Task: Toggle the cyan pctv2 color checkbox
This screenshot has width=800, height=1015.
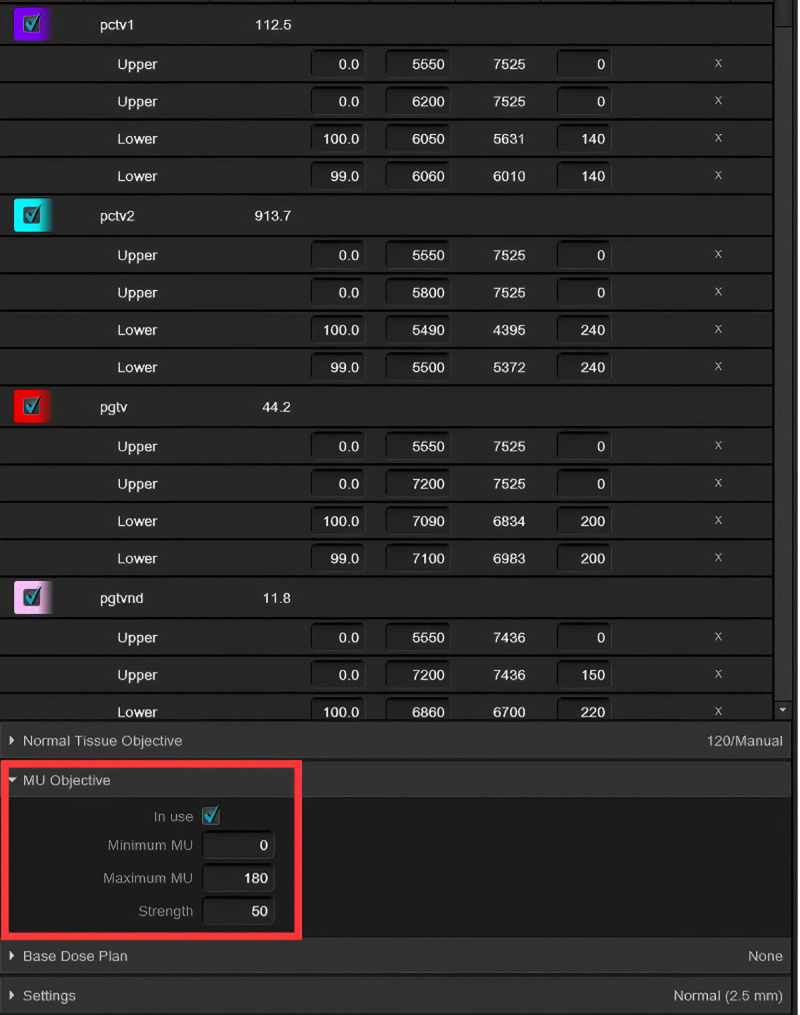Action: tap(32, 215)
